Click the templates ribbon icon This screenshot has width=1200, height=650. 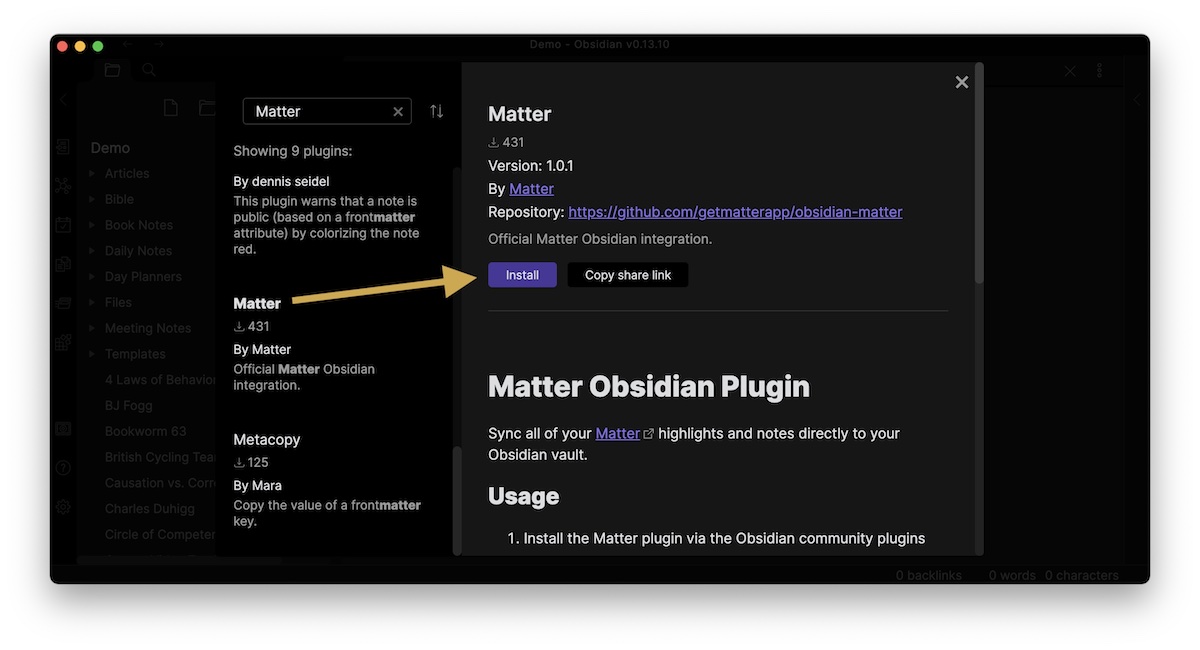coord(63,264)
